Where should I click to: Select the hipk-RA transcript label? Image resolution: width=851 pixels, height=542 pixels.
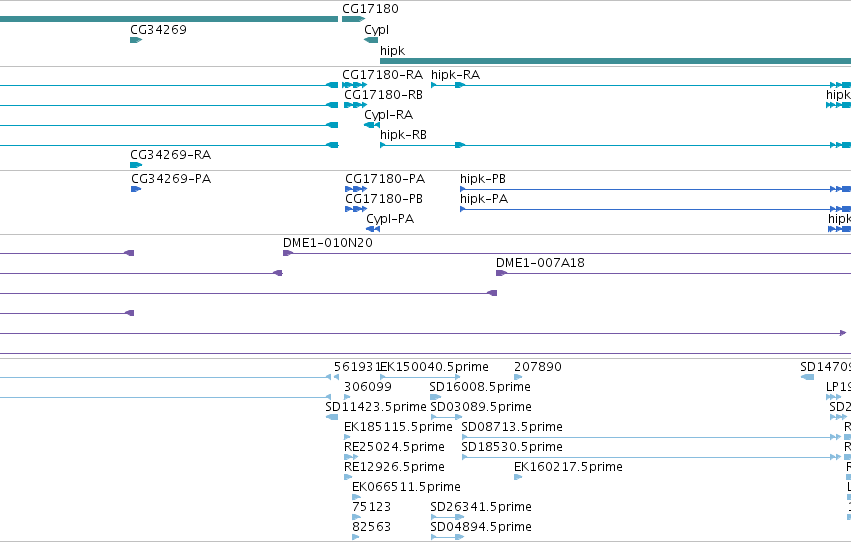[x=455, y=75]
